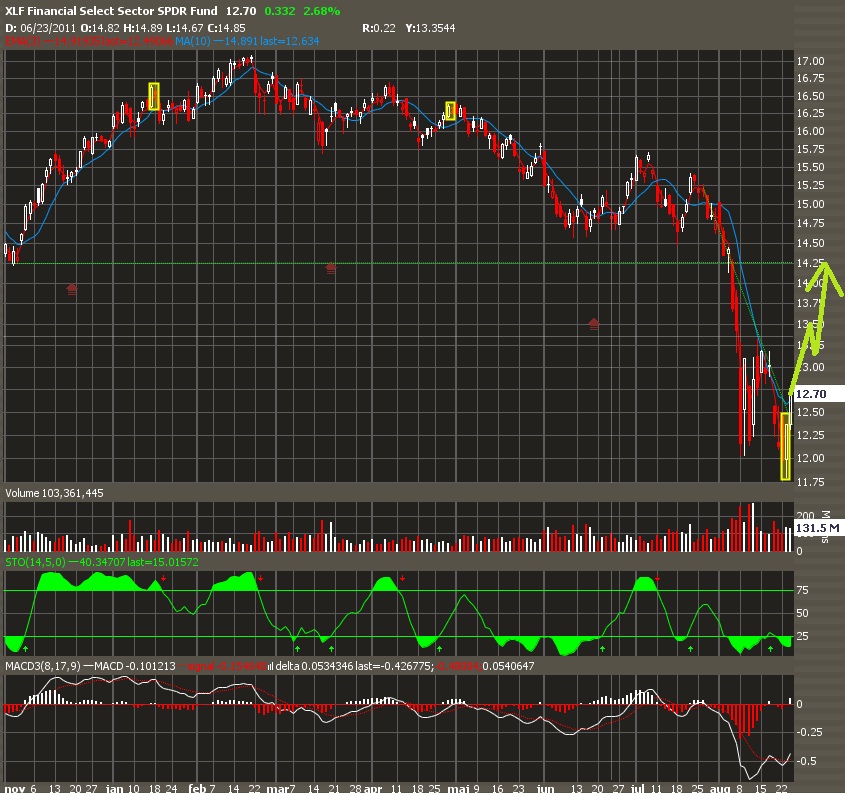Click the 17.00 price axis label
The height and width of the screenshot is (793, 845).
(811, 61)
